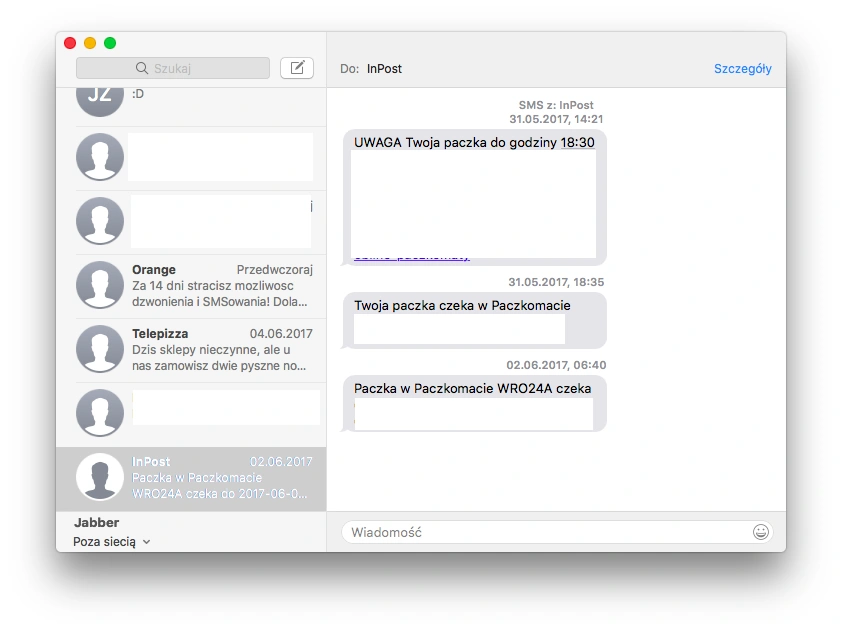The height and width of the screenshot is (632, 842).
Task: Click the Do: InPost recipient field
Action: pyautogui.click(x=371, y=69)
